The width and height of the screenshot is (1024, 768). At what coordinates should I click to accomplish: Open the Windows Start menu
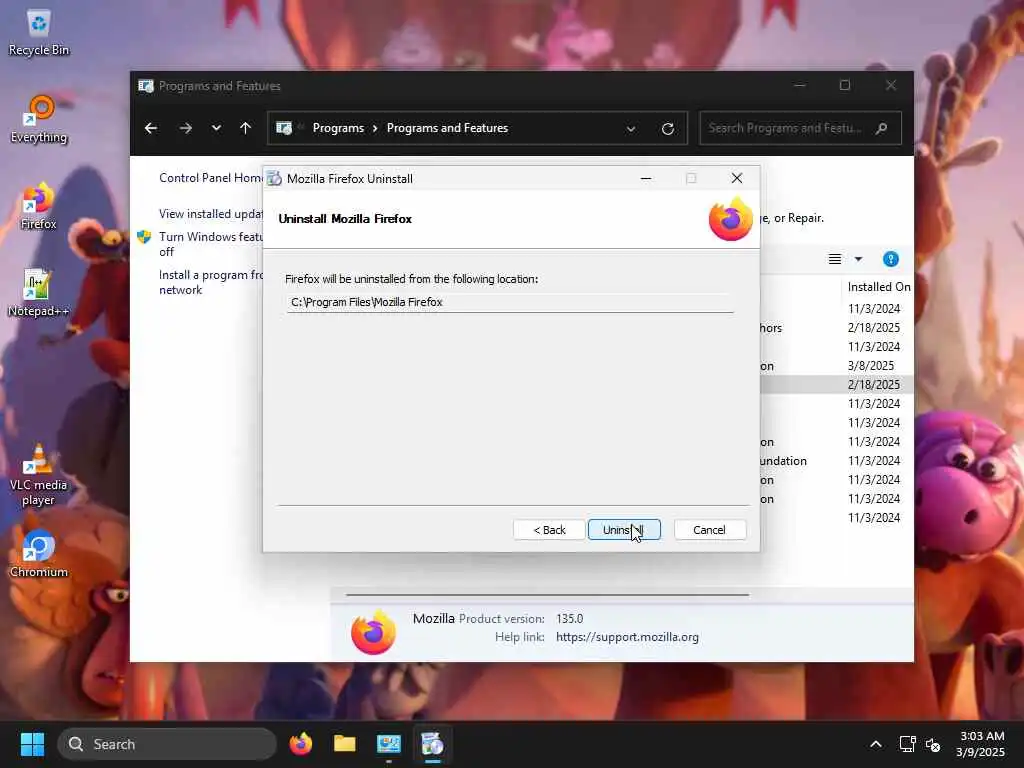[x=32, y=744]
